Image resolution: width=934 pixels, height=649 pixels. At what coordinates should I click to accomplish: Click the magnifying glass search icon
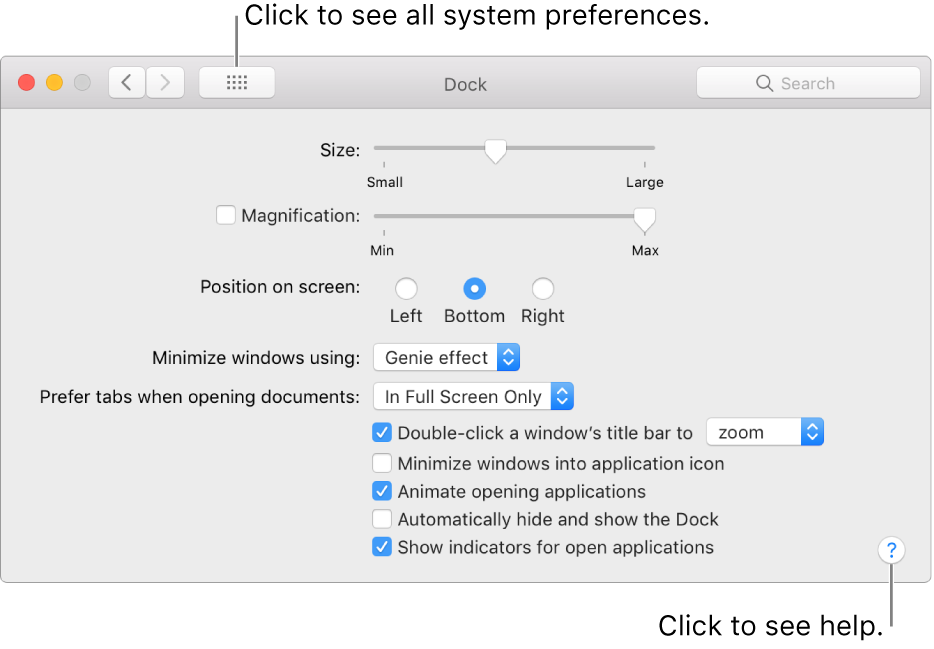coord(764,83)
